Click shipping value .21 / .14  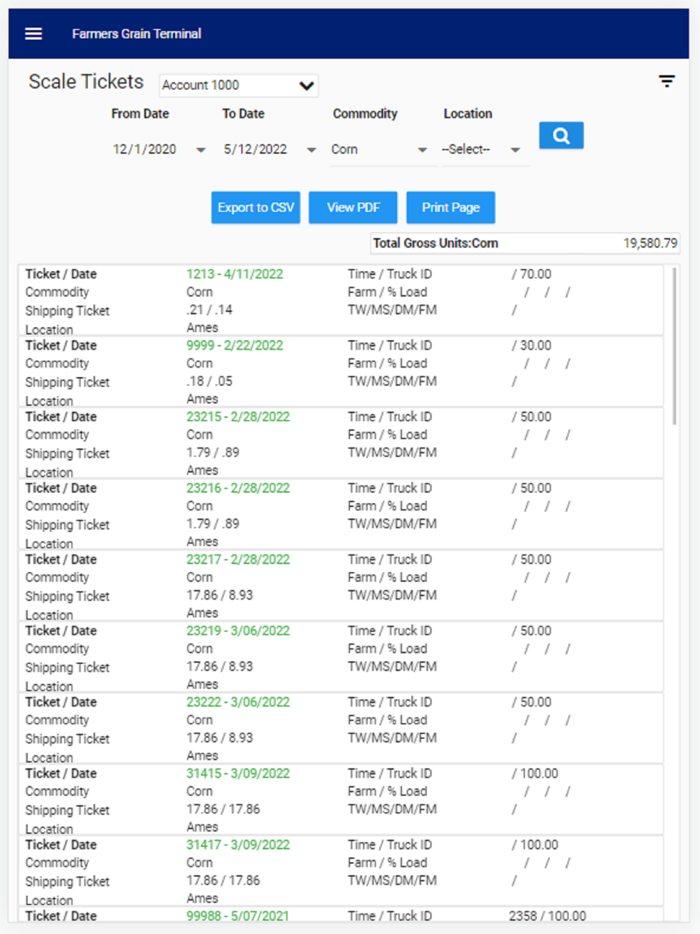(x=209, y=310)
